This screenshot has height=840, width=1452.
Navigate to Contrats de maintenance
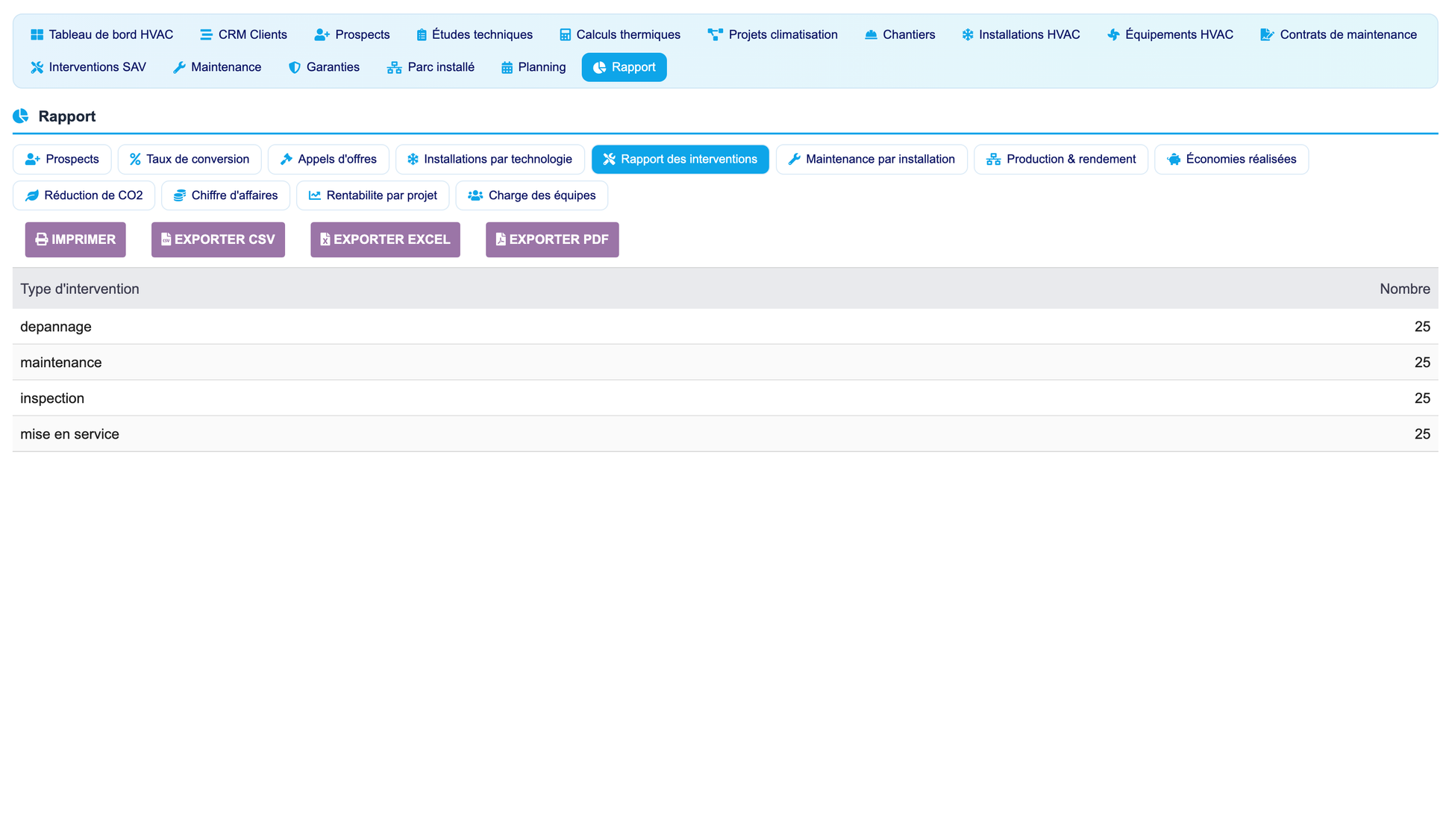click(x=1339, y=35)
